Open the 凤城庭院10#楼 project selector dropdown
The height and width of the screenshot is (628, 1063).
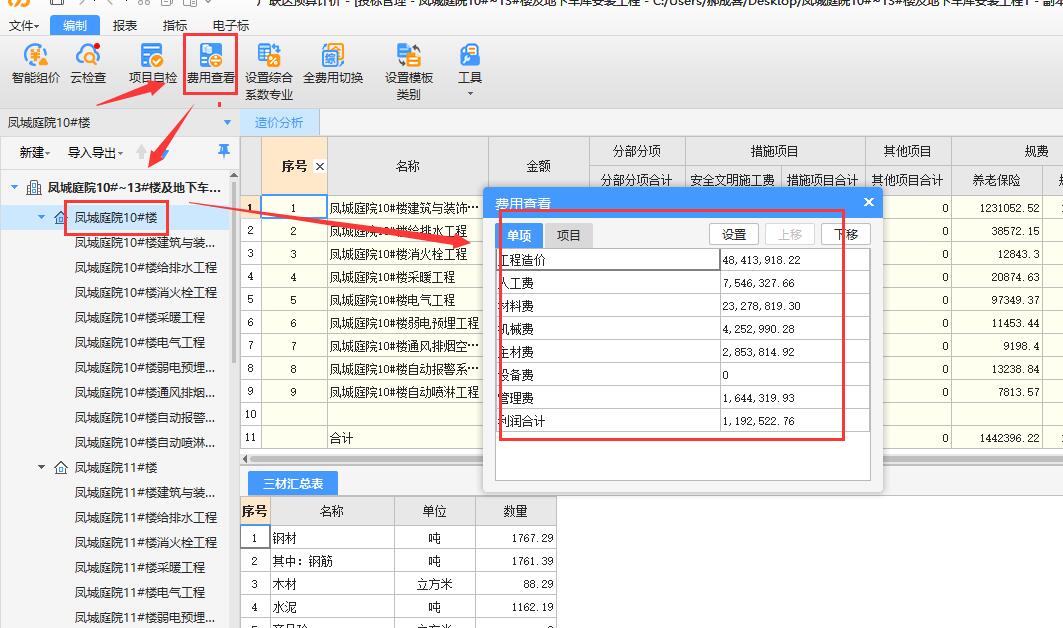(x=227, y=123)
